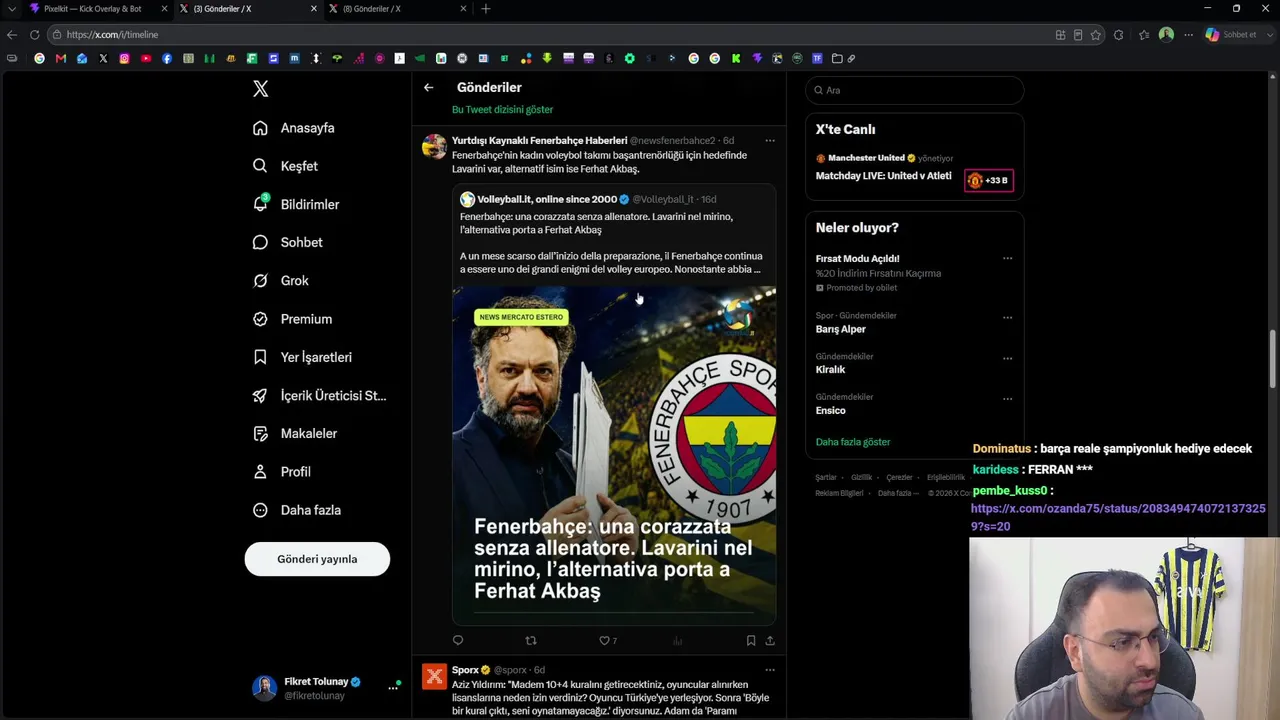1280x720 pixels.
Task: Share the Fenerbahçe Haberleri post
Action: pos(770,641)
